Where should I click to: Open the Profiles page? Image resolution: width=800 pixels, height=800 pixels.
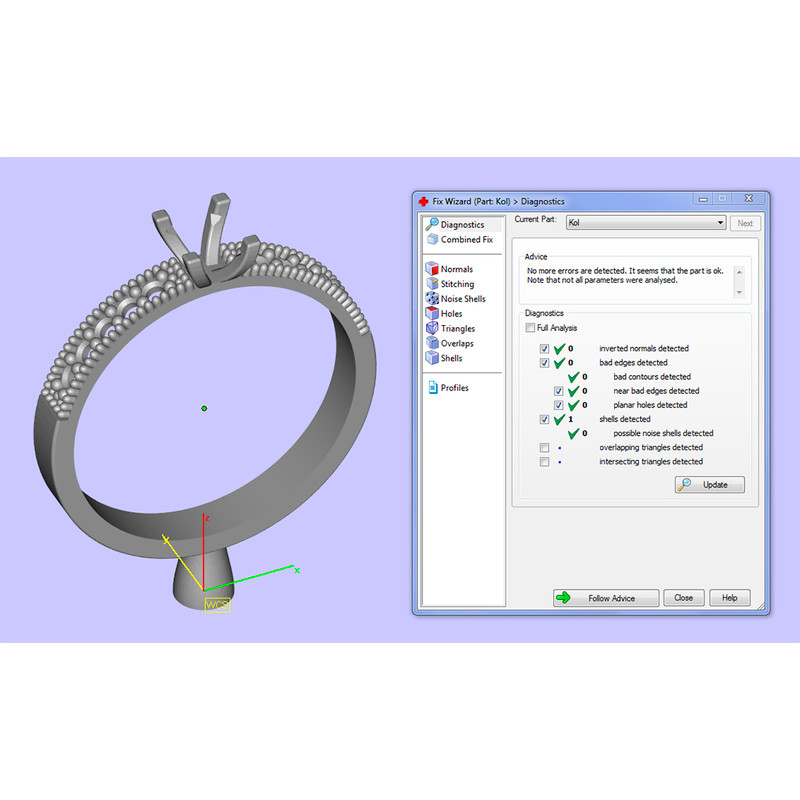[x=454, y=388]
